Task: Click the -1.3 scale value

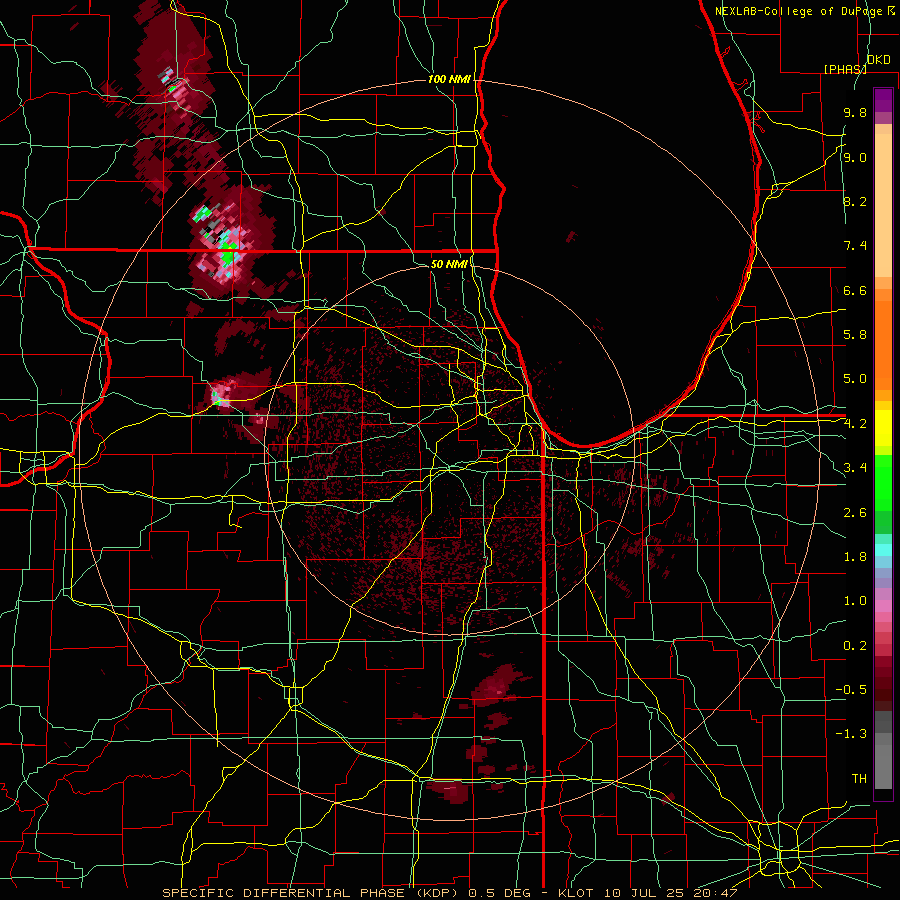Action: [x=851, y=734]
